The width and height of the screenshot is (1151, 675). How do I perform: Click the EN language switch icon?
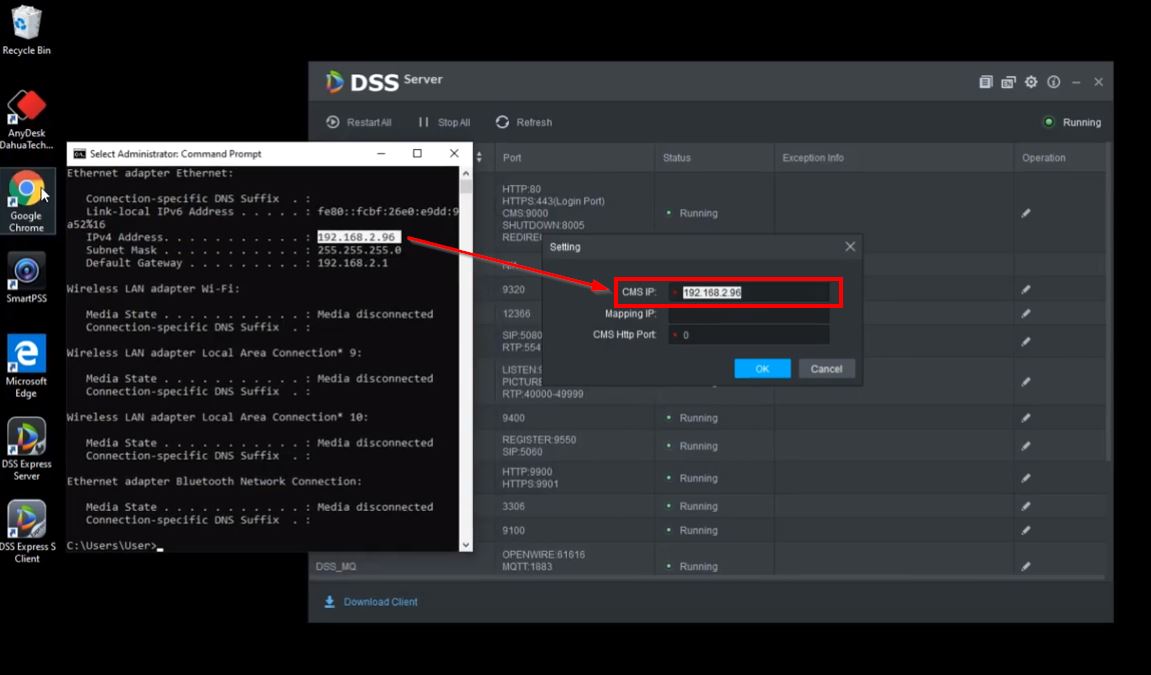tap(1008, 82)
